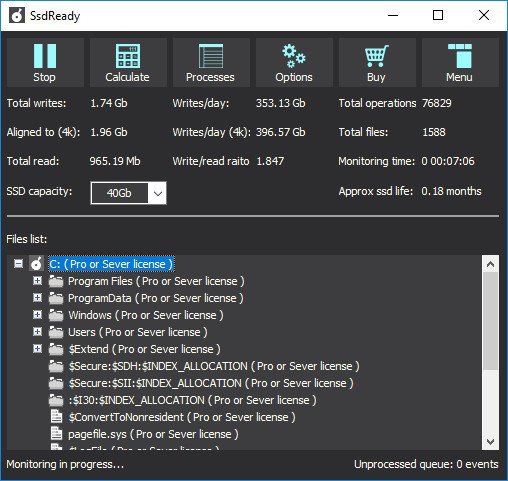This screenshot has width=508, height=481.
Task: Select the $ConvertToNonresident file entry
Action: pyautogui.click(x=182, y=417)
